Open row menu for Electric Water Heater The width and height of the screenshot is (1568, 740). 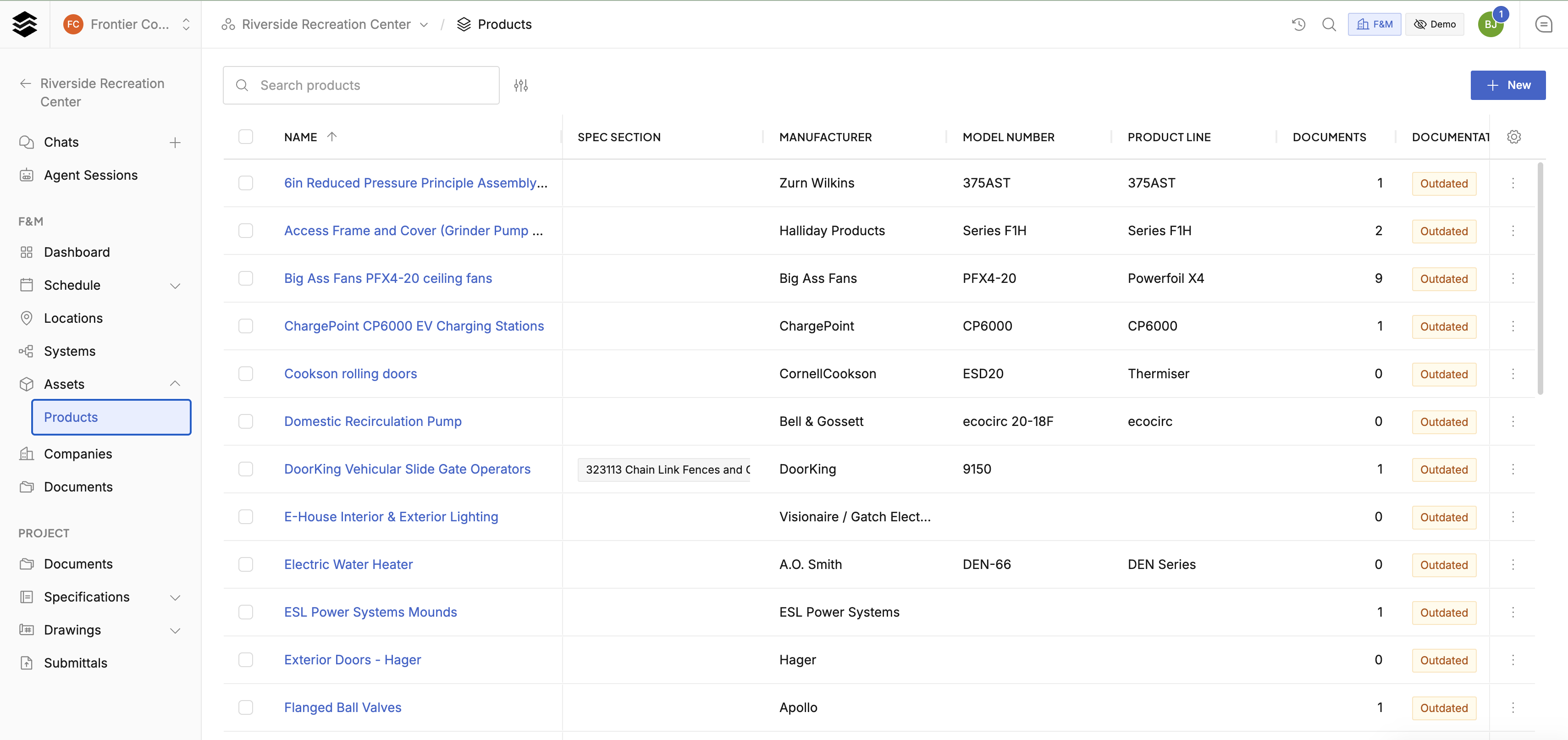(1513, 565)
